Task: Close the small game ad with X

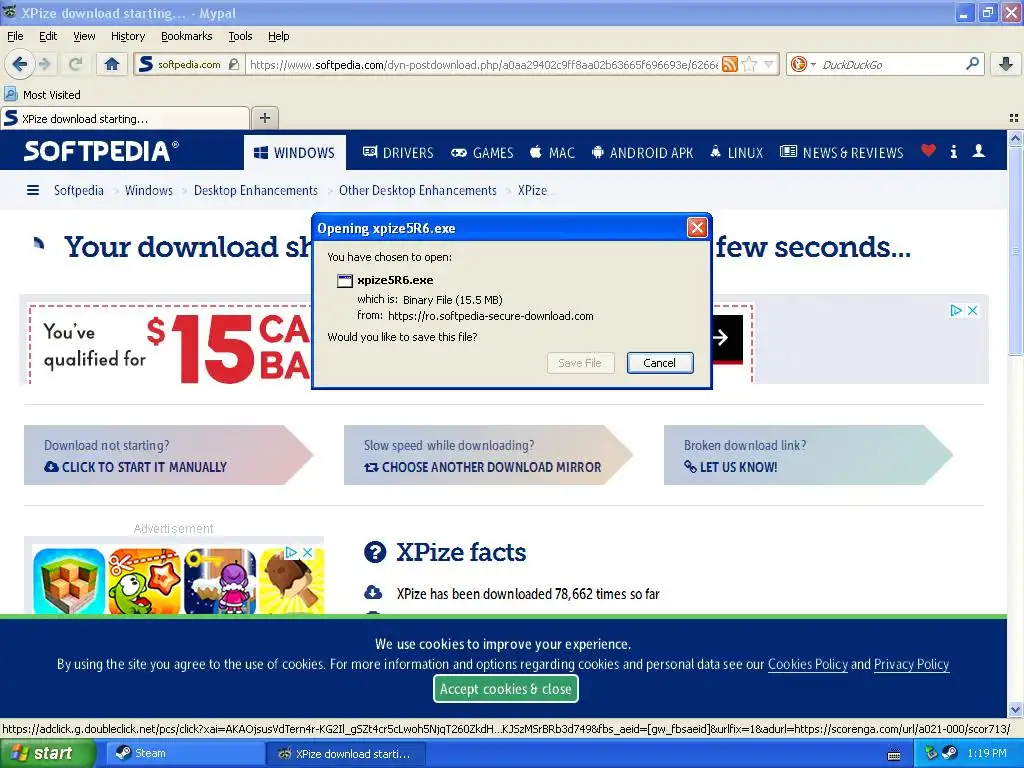Action: pyautogui.click(x=308, y=552)
